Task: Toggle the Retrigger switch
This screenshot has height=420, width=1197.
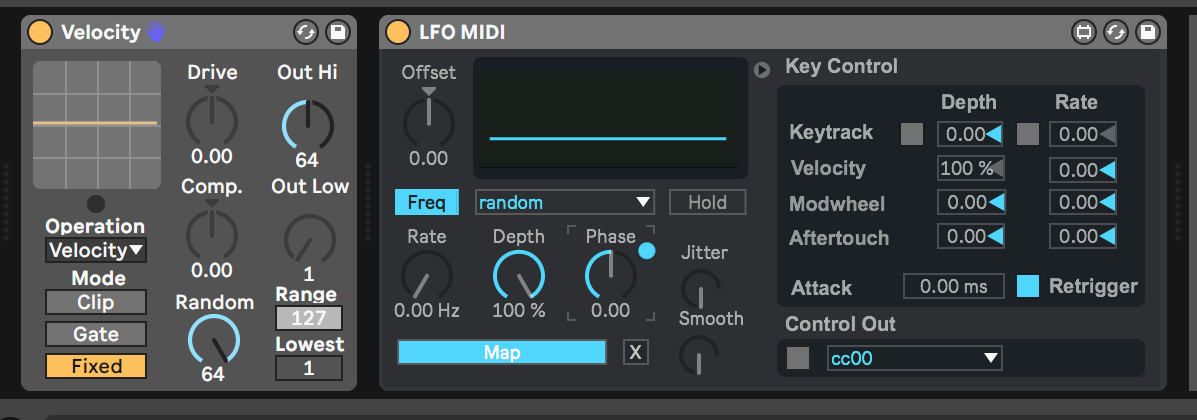Action: [1028, 286]
